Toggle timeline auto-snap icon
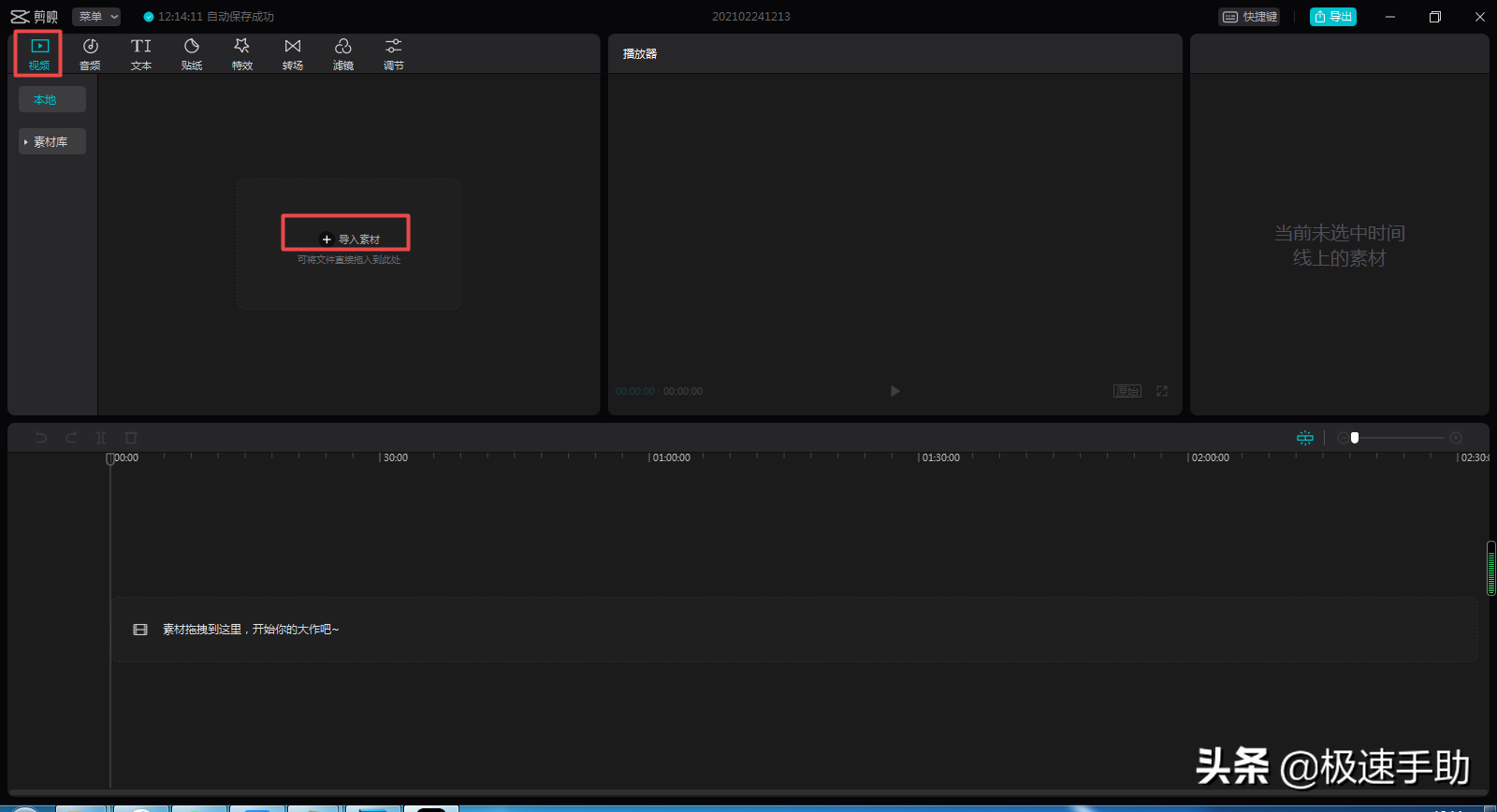This screenshot has width=1497, height=812. coord(1305,438)
